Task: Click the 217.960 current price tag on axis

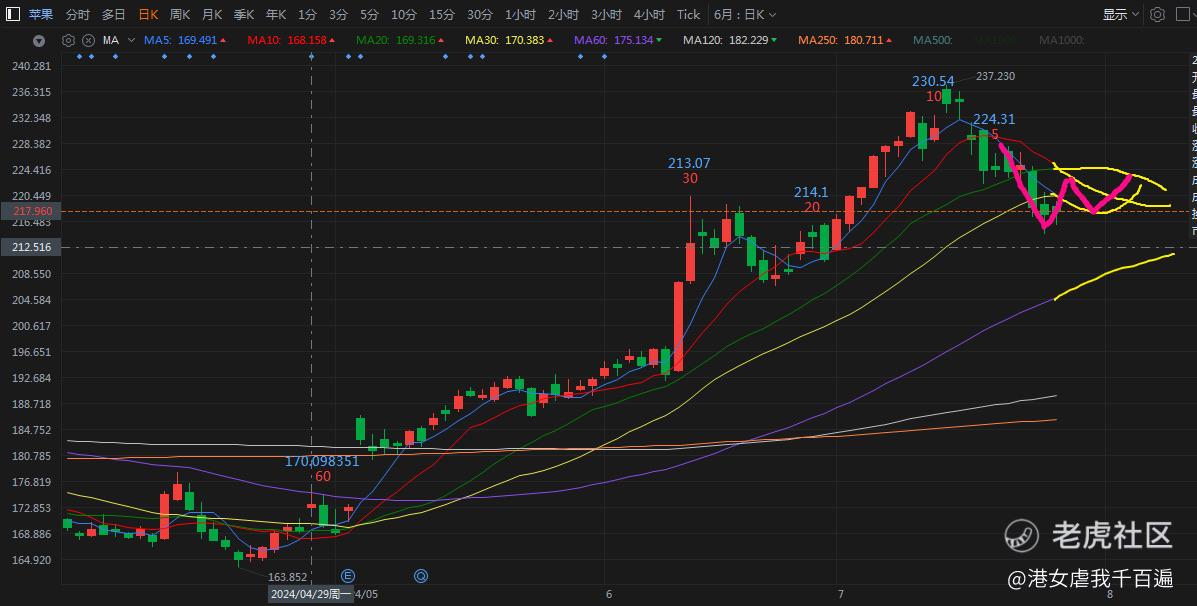Action: 31,211
